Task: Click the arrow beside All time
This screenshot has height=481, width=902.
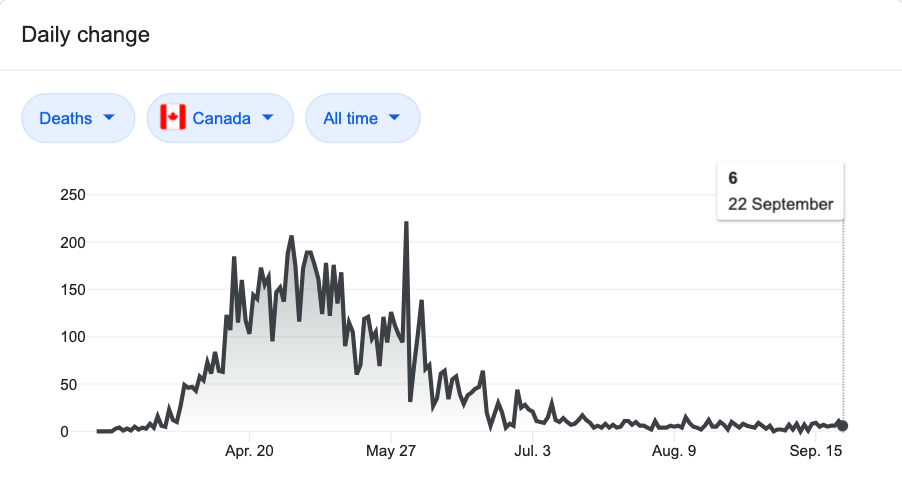Action: click(x=394, y=117)
